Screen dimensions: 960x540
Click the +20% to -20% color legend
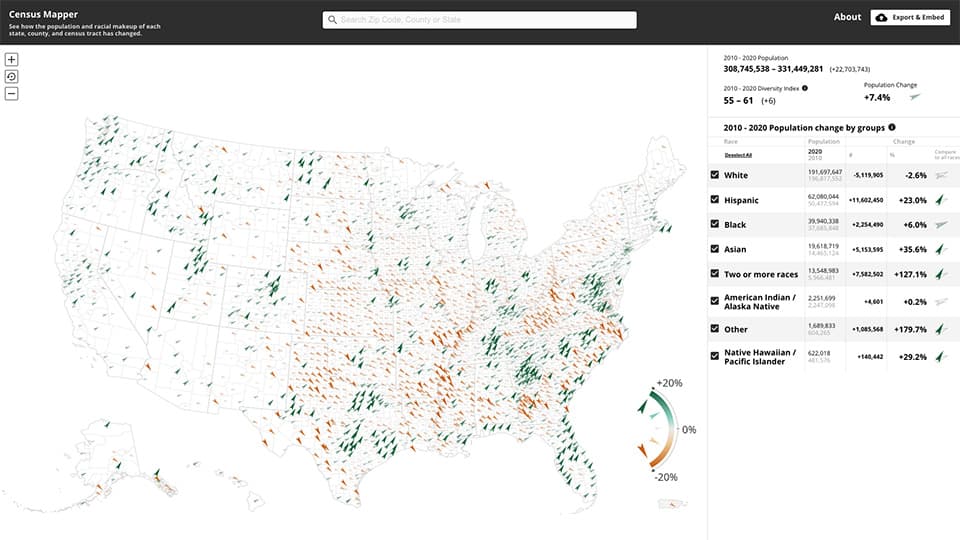tap(659, 430)
